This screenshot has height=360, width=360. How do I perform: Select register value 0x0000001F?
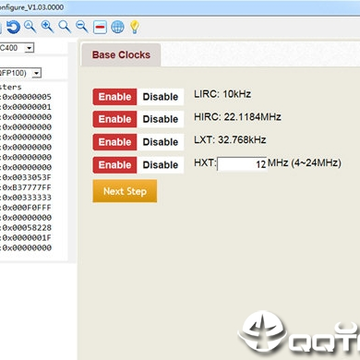pyautogui.click(x=27, y=238)
